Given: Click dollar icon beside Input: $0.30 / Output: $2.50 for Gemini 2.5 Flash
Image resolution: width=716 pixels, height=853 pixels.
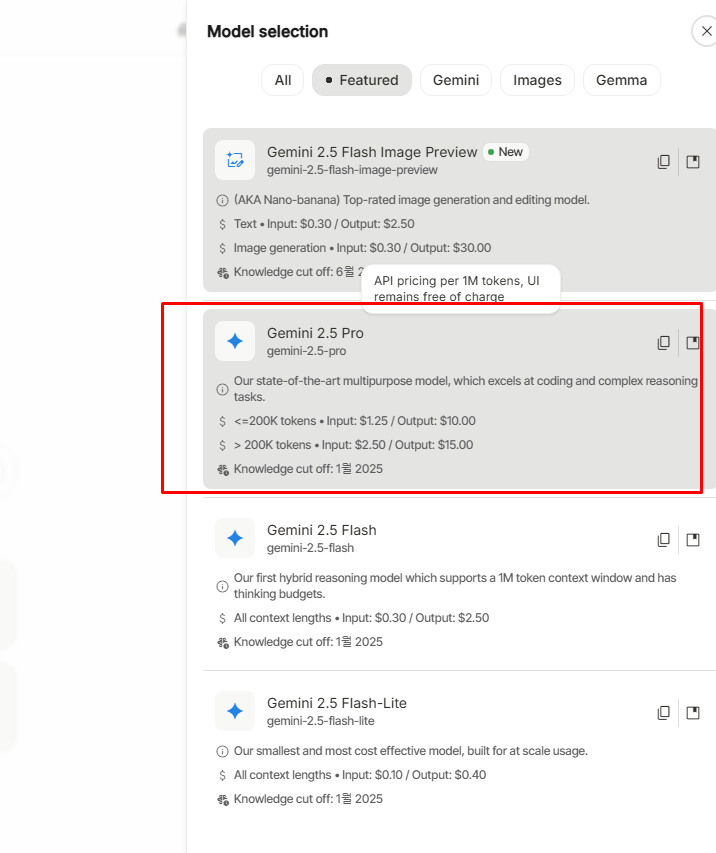Looking at the screenshot, I should click(x=222, y=618).
